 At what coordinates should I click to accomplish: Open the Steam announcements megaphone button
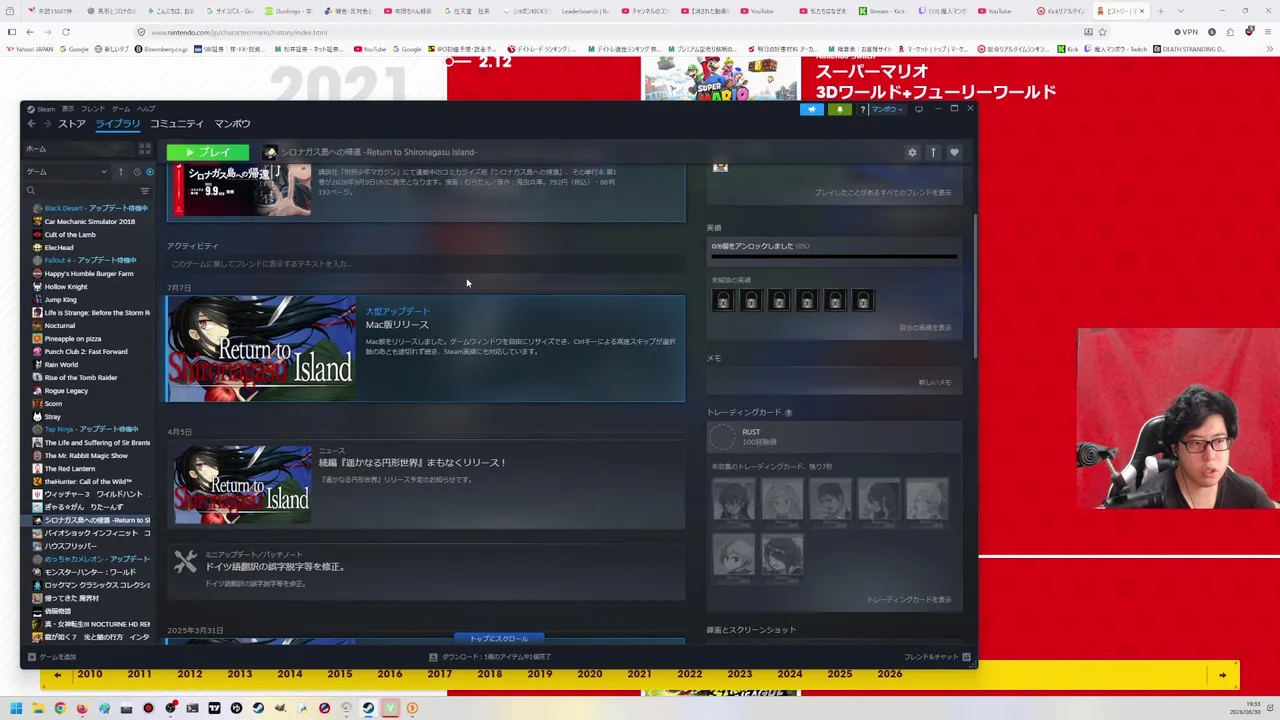(812, 109)
